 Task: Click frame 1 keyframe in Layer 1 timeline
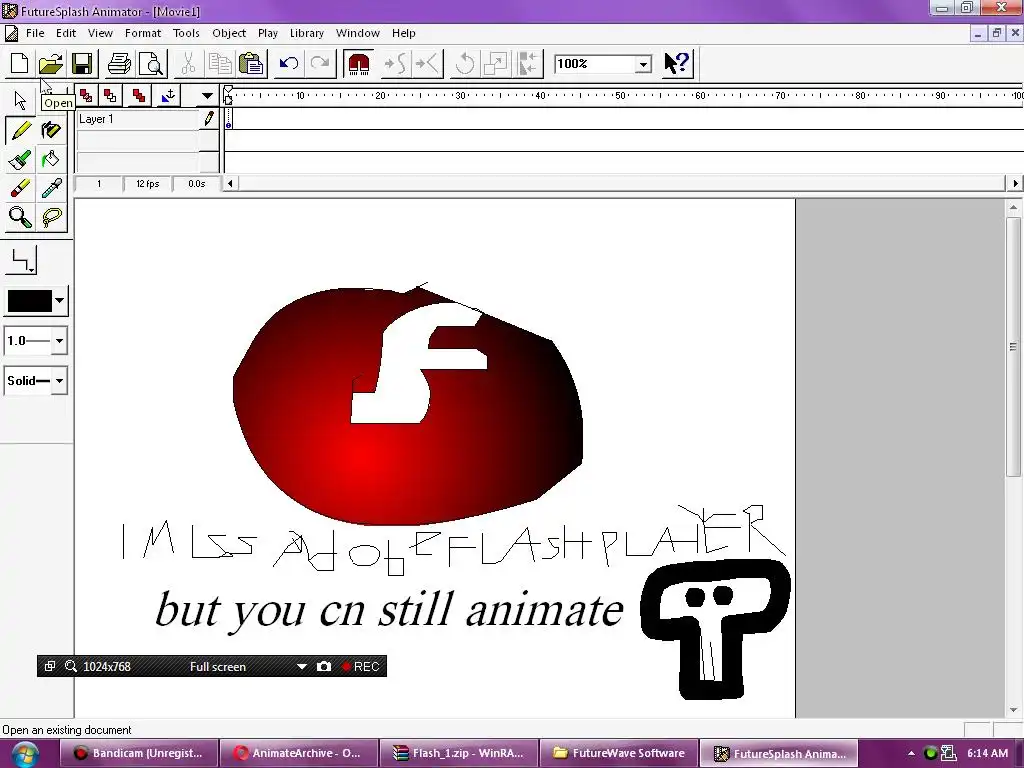[x=229, y=120]
